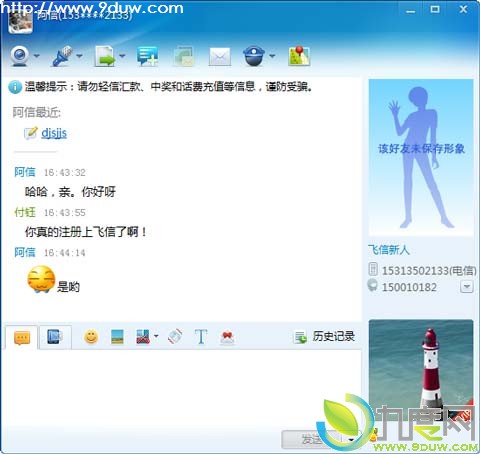Open 历史记录 chat history

tap(324, 337)
